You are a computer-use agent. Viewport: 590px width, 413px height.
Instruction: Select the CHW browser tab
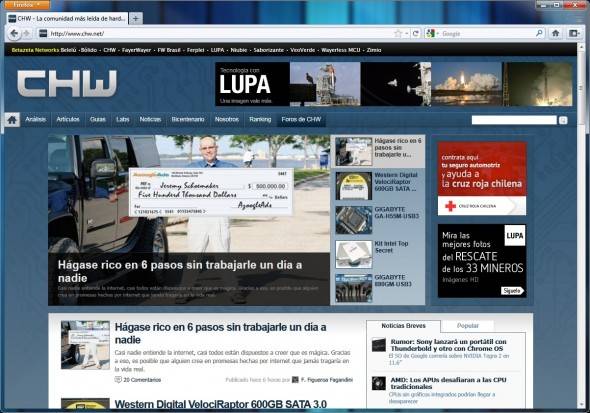[x=67, y=18]
